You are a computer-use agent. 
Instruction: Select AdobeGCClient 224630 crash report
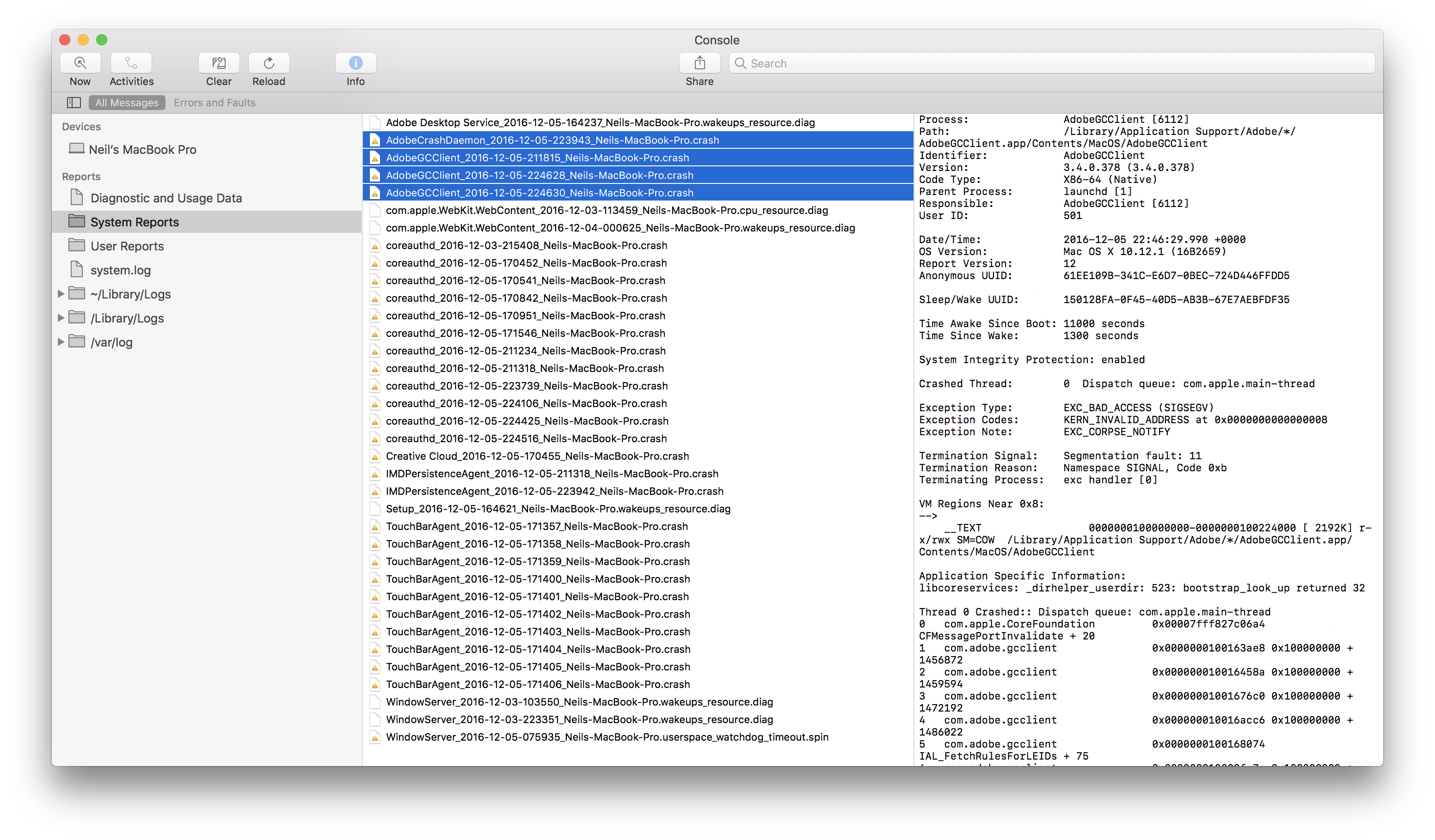[638, 193]
